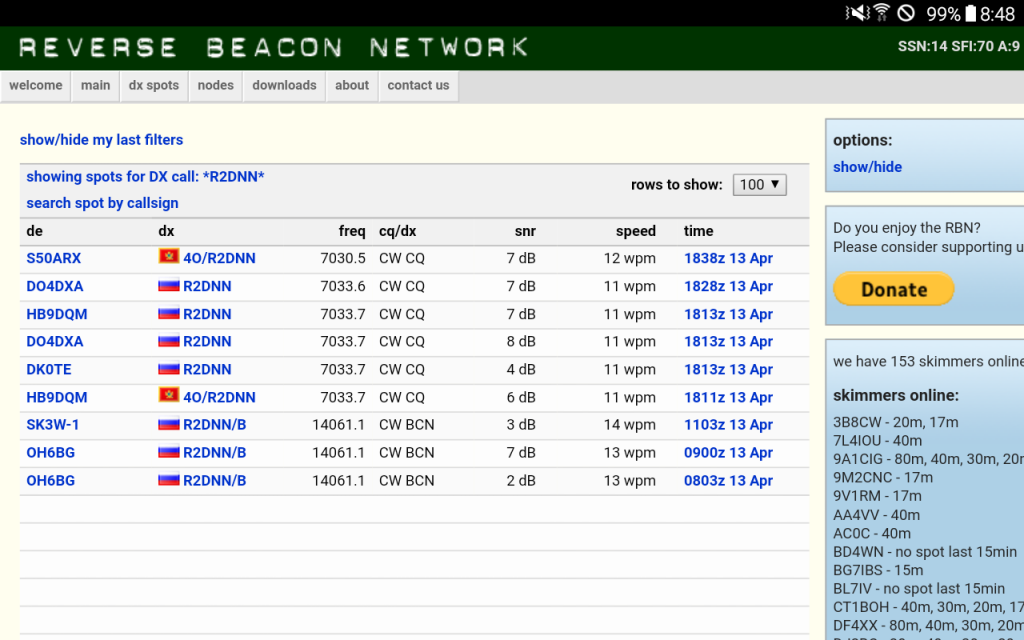Click the 12 wpm speed value
This screenshot has width=1024, height=640.
(630, 258)
